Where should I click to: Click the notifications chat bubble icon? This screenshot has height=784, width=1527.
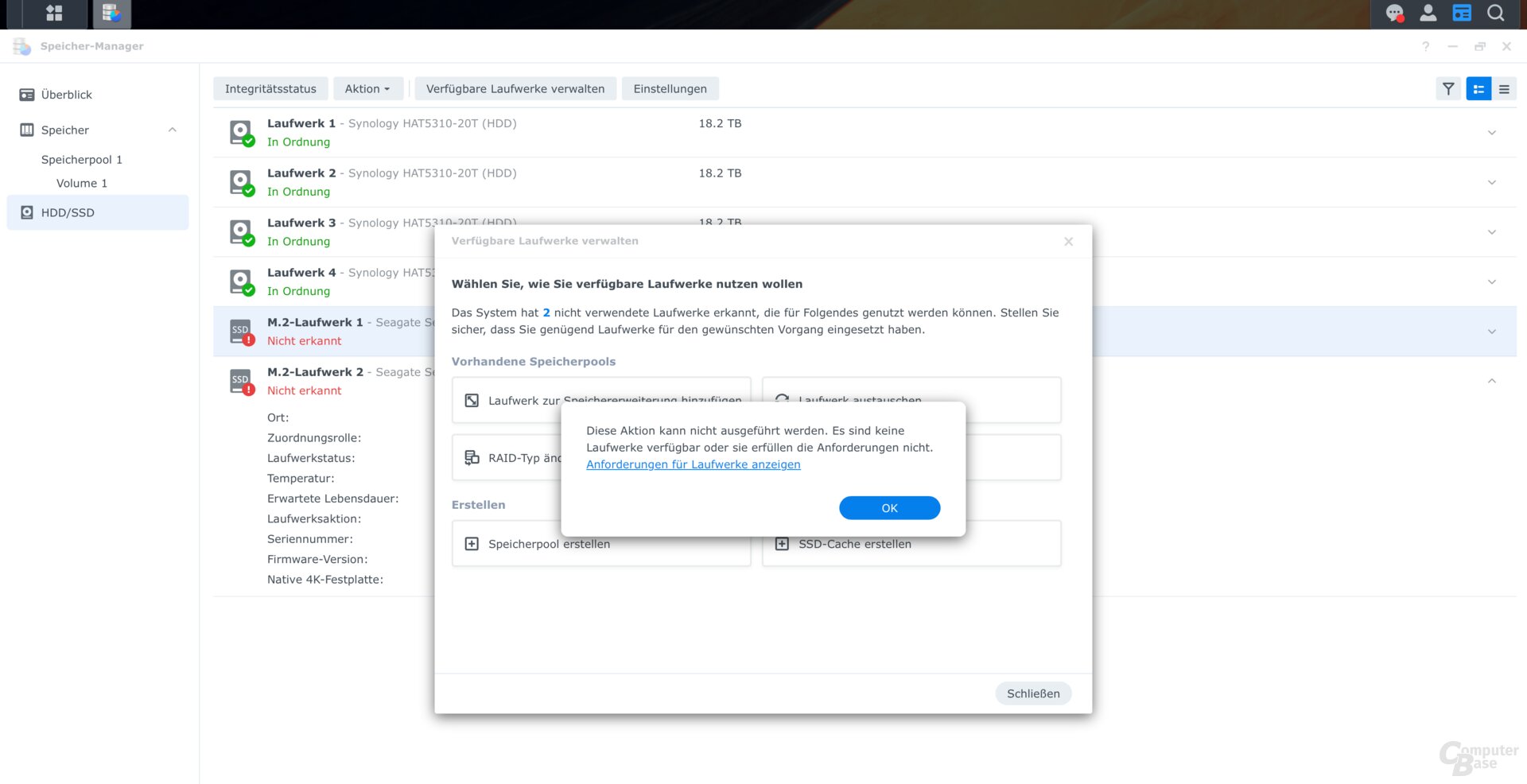tap(1394, 14)
